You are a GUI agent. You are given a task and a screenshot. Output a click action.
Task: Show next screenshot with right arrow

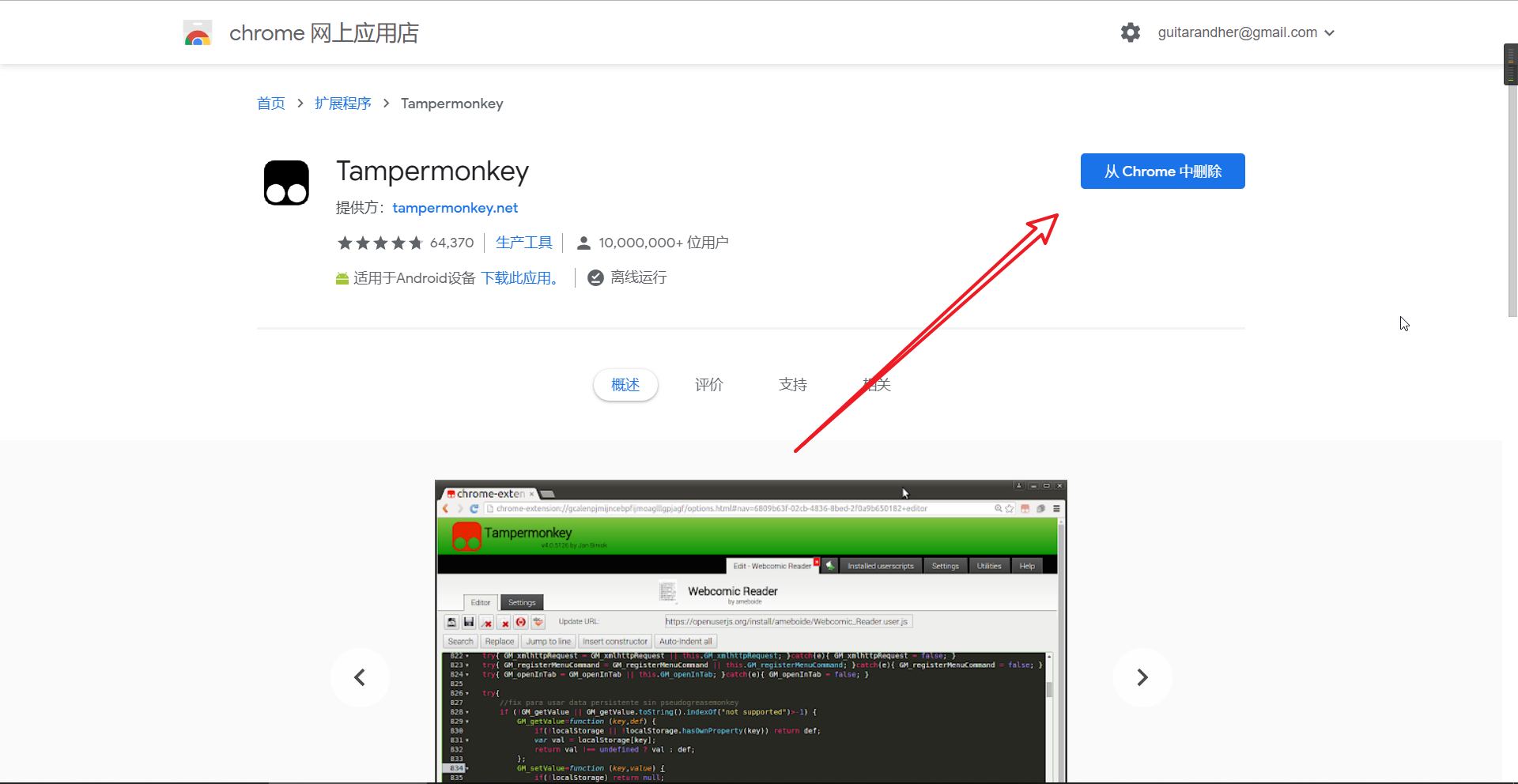pos(1142,677)
